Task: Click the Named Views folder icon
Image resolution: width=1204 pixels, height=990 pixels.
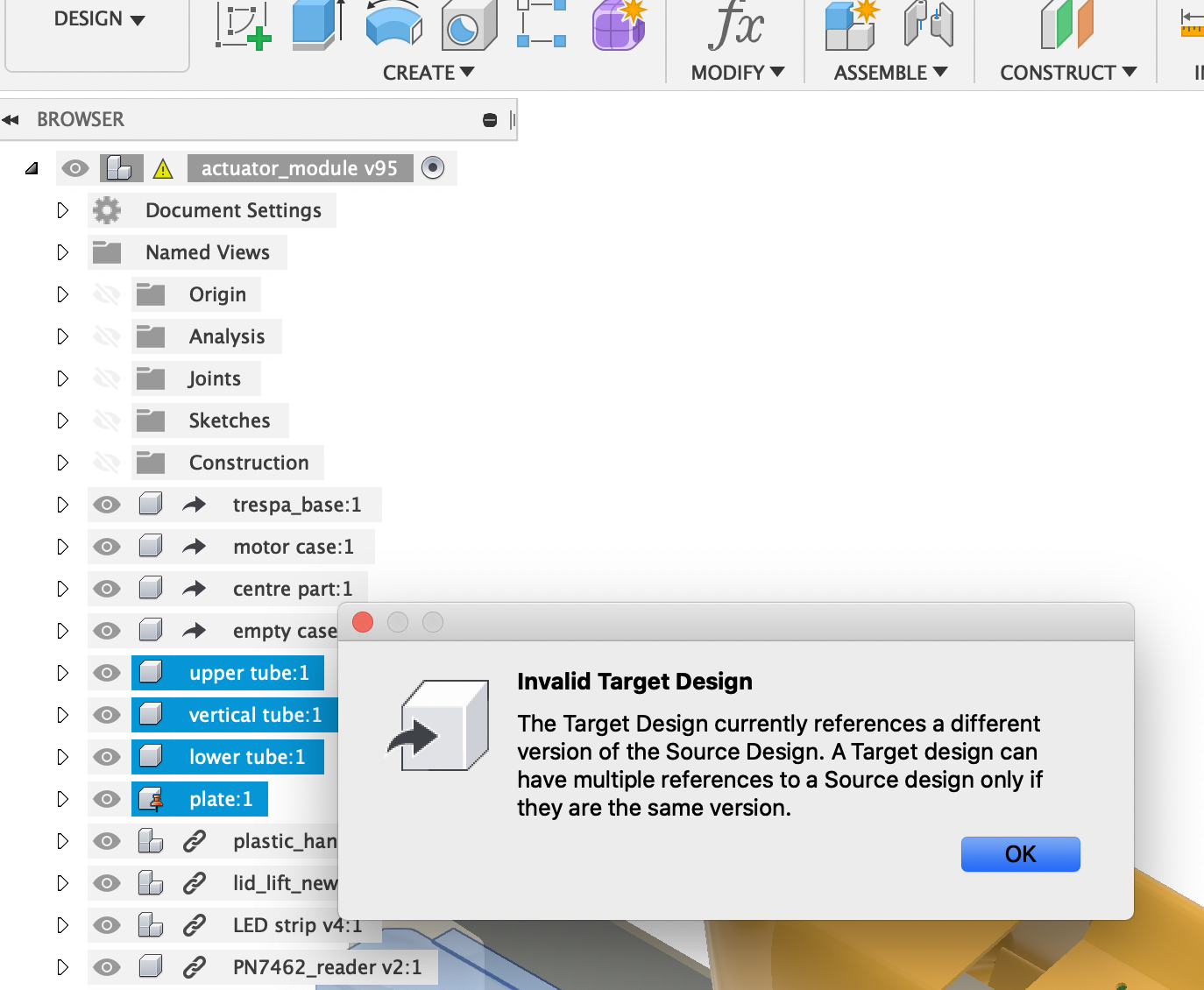Action: [x=107, y=252]
